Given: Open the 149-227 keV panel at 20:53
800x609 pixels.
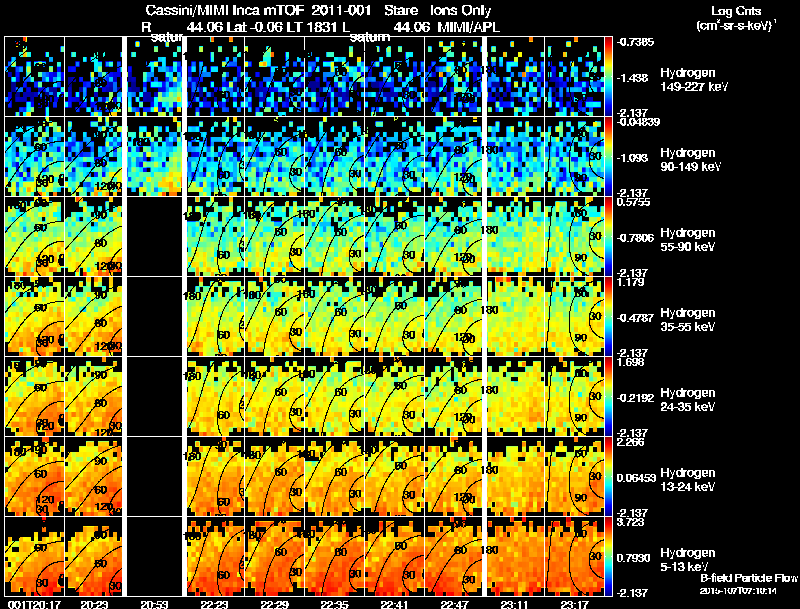Looking at the screenshot, I should coord(154,77).
